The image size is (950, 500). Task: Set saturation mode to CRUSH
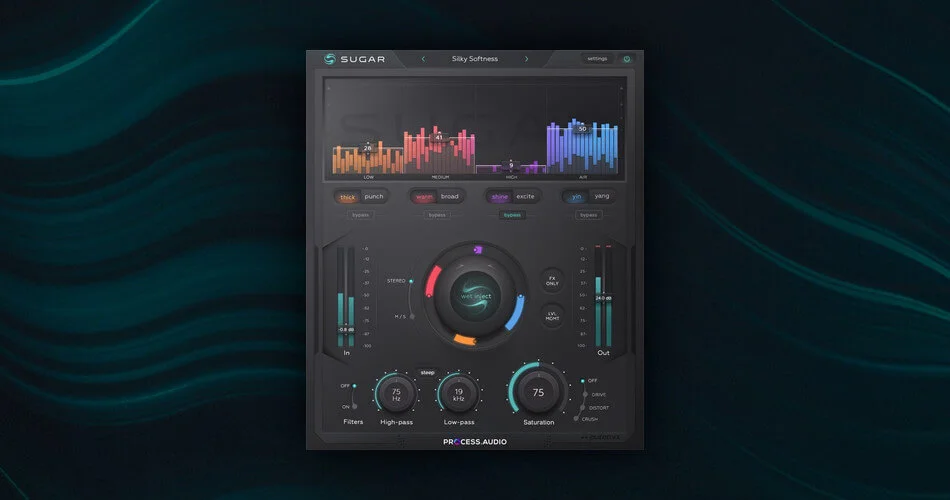(x=586, y=419)
